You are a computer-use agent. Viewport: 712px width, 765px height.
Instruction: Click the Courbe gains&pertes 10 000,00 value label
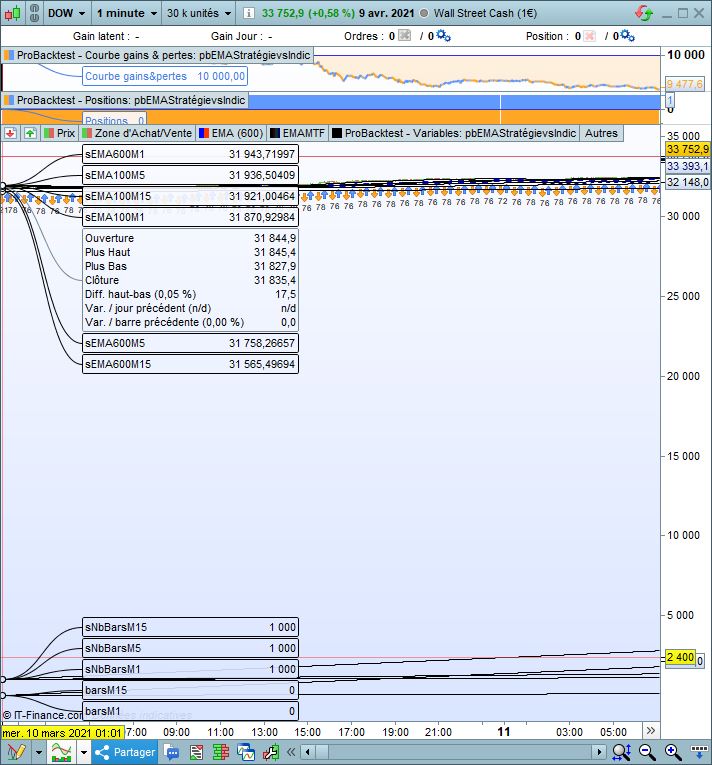(x=165, y=76)
